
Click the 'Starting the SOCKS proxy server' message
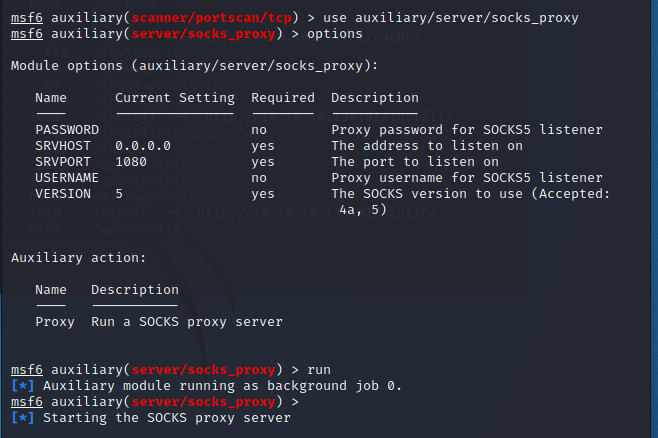pyautogui.click(x=166, y=418)
